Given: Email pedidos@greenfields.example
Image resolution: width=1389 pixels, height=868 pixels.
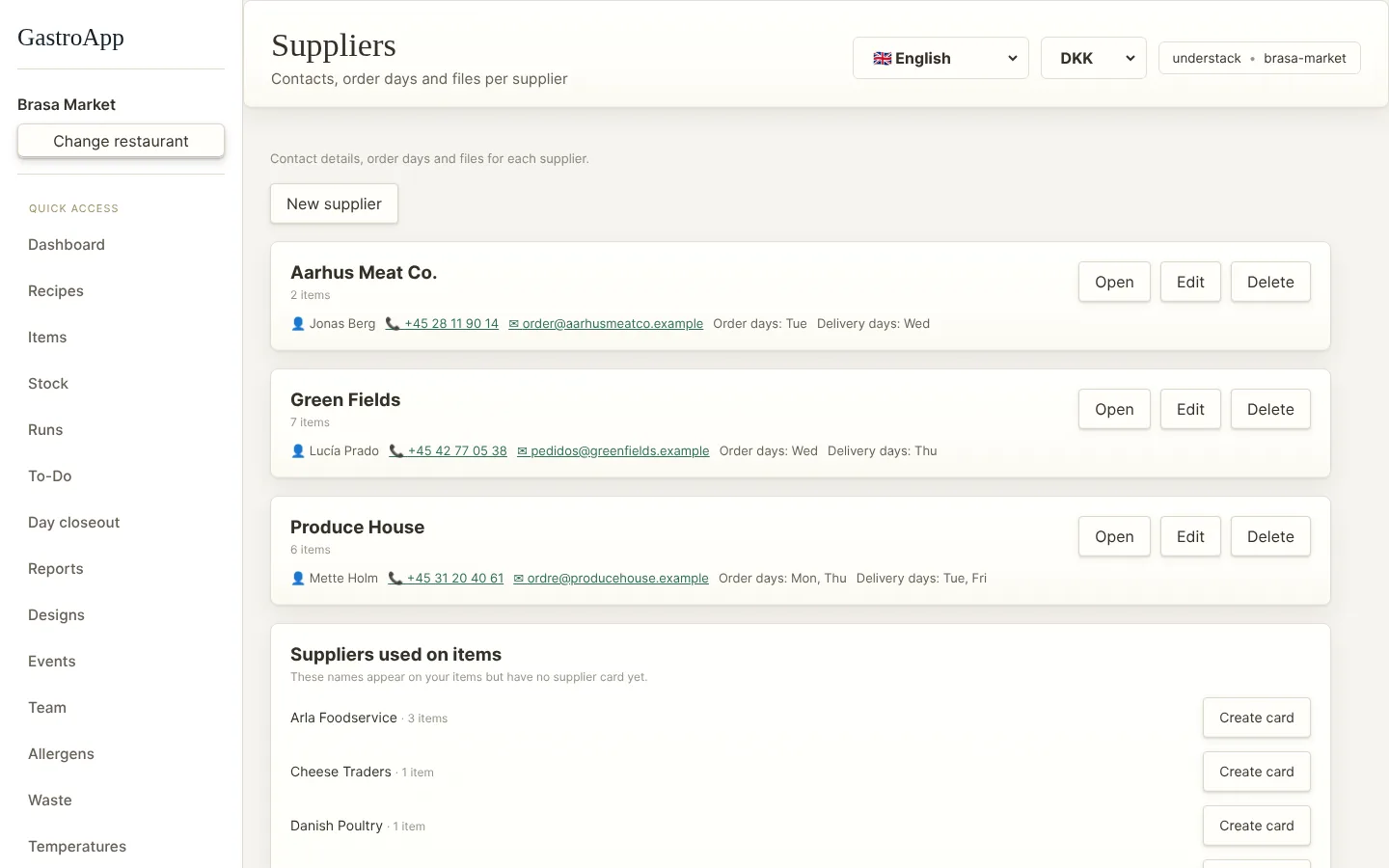Looking at the screenshot, I should (613, 450).
